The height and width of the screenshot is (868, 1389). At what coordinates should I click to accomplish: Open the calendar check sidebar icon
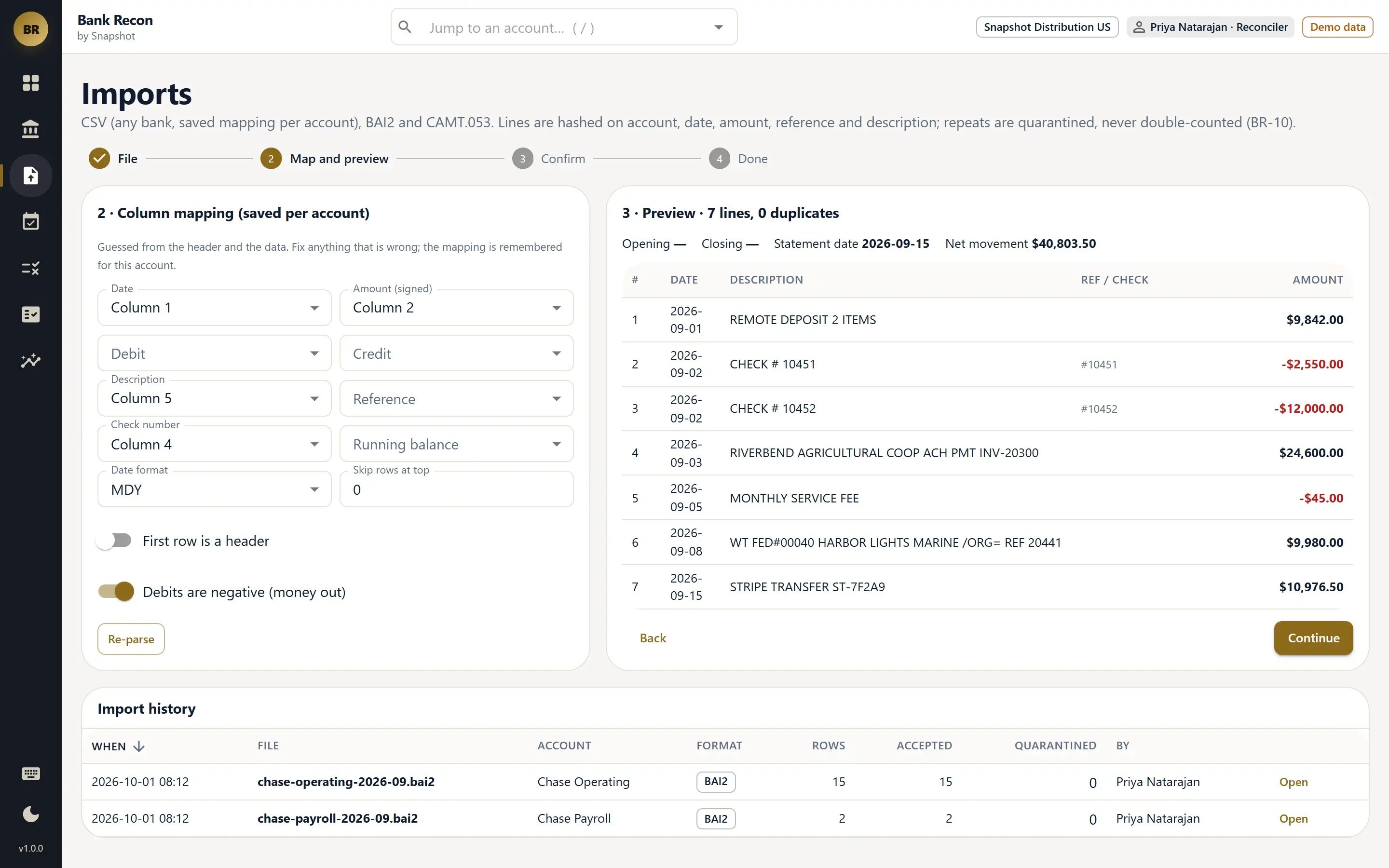(x=30, y=222)
